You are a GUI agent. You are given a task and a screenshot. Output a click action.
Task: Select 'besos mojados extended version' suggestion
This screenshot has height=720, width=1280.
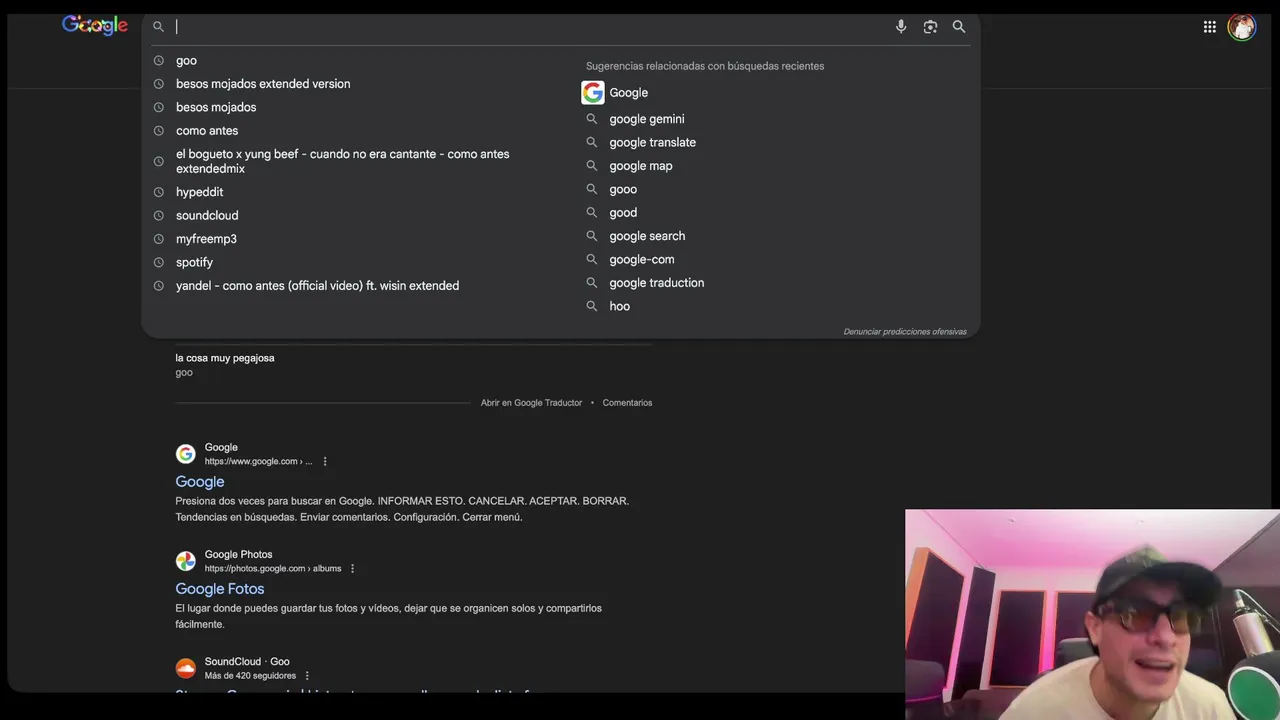tap(263, 84)
